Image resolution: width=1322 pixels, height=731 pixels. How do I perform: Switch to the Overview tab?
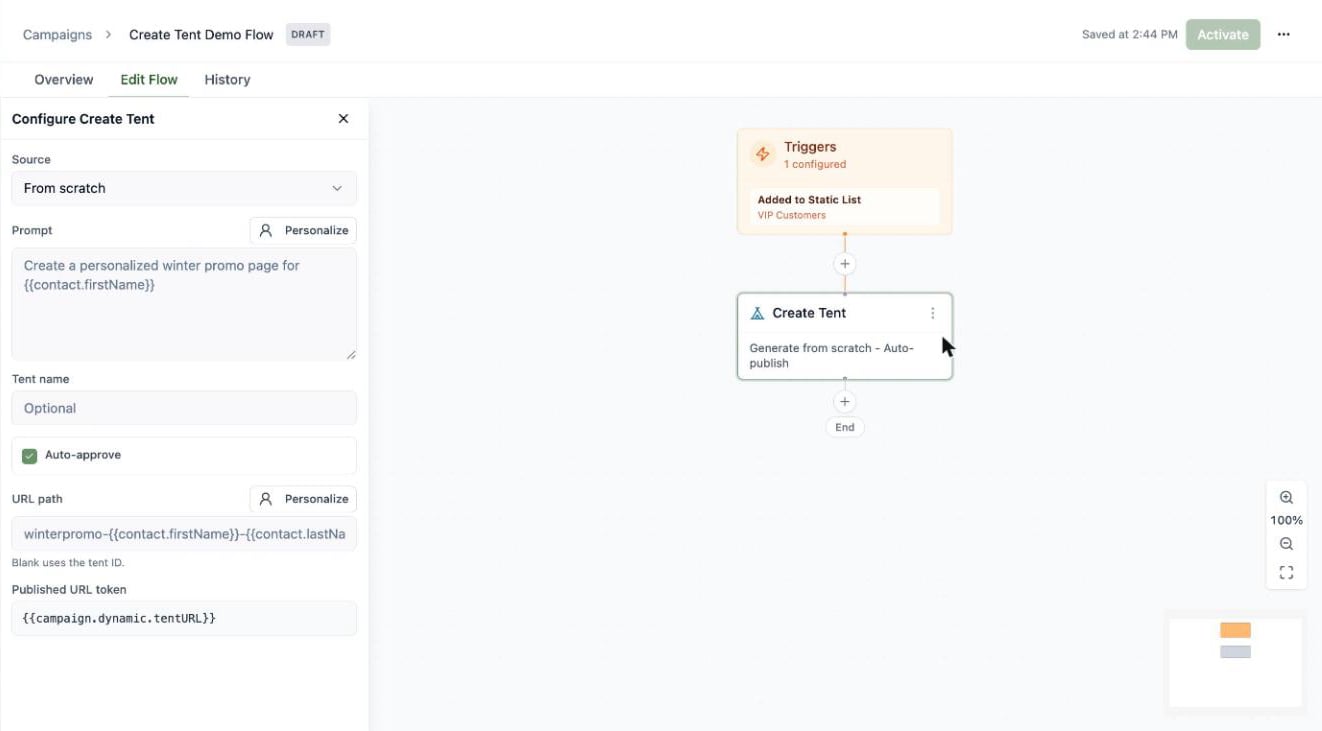pos(64,80)
